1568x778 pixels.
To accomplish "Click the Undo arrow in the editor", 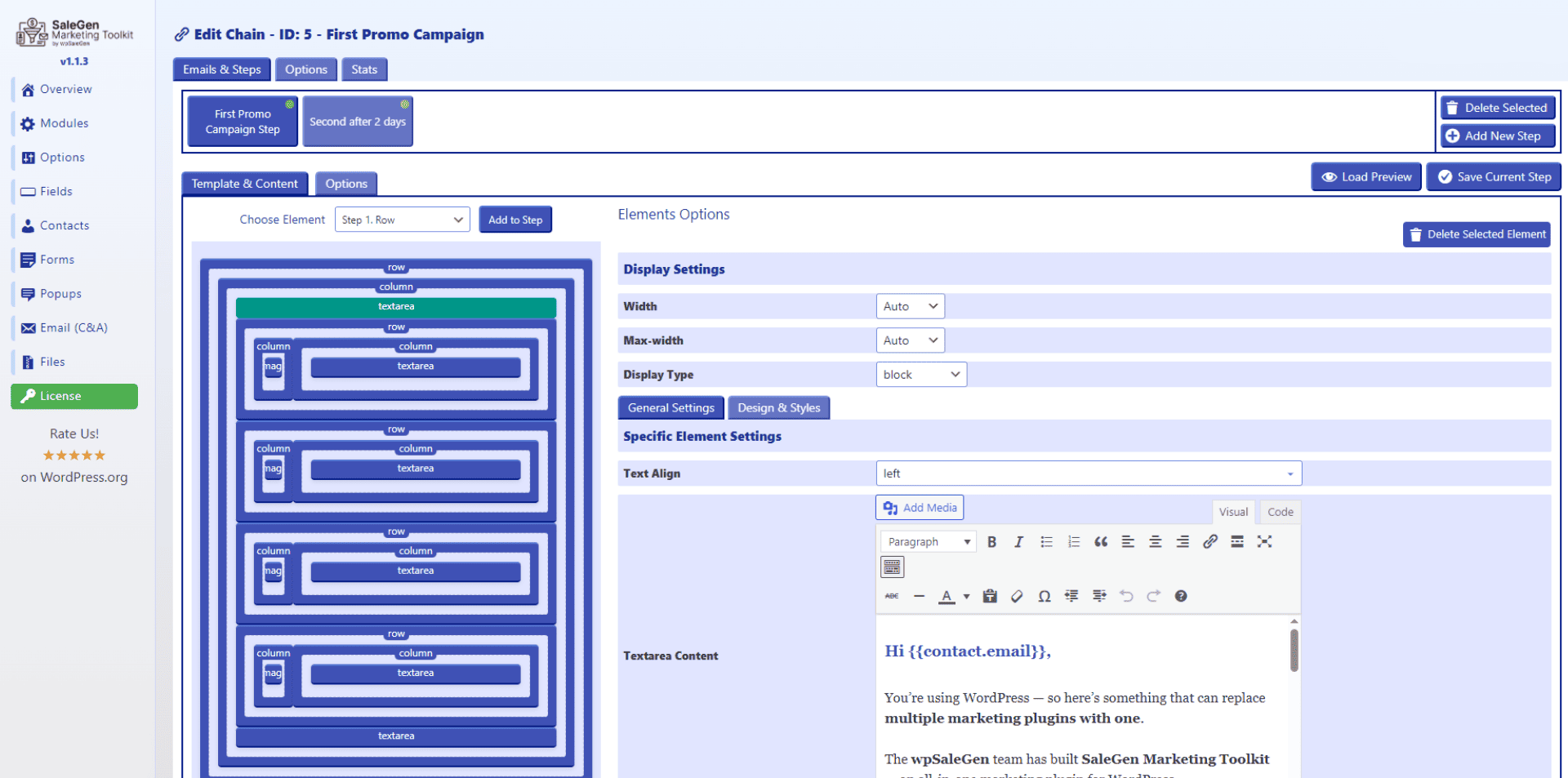I will [1127, 596].
